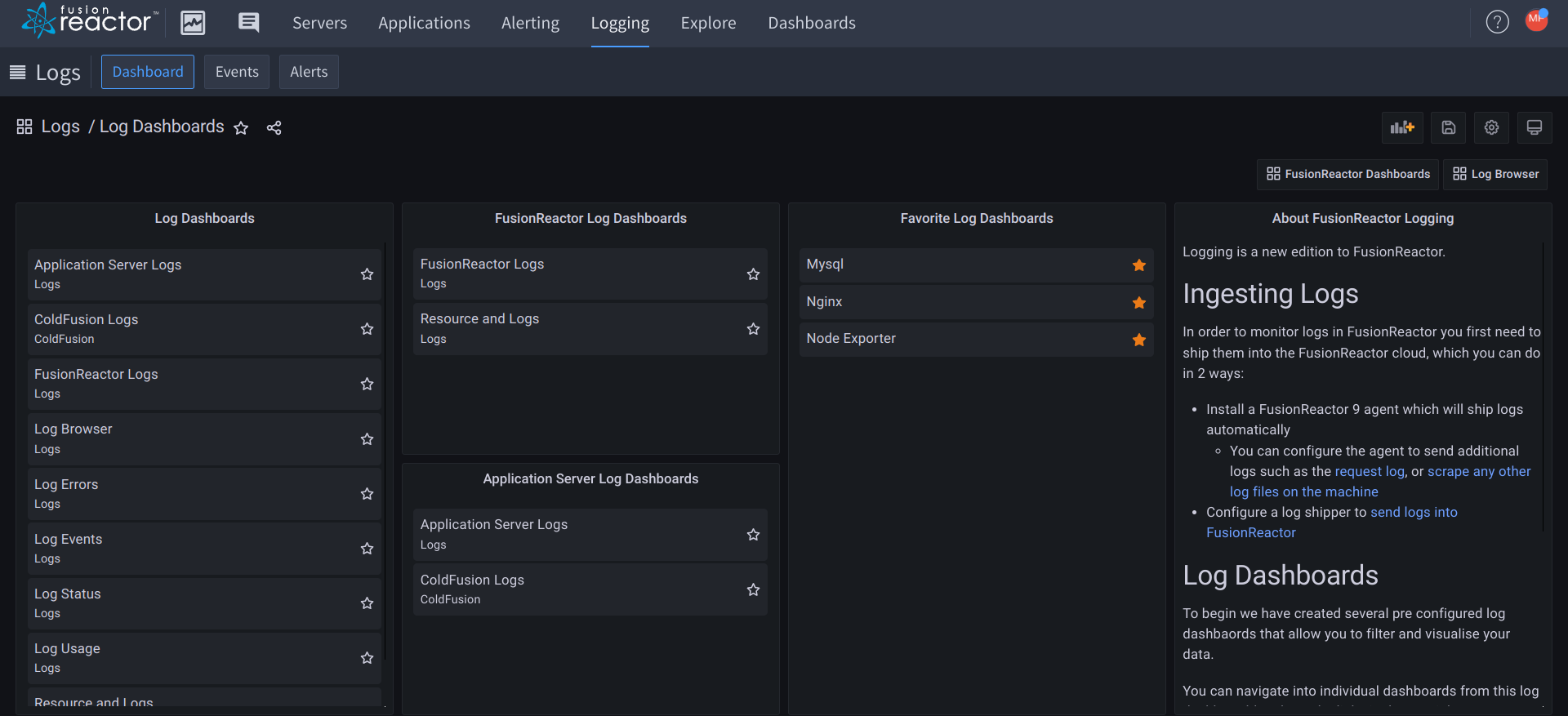Click the Application Server Log Dashboards panel title
The height and width of the screenshot is (716, 1568).
[590, 478]
